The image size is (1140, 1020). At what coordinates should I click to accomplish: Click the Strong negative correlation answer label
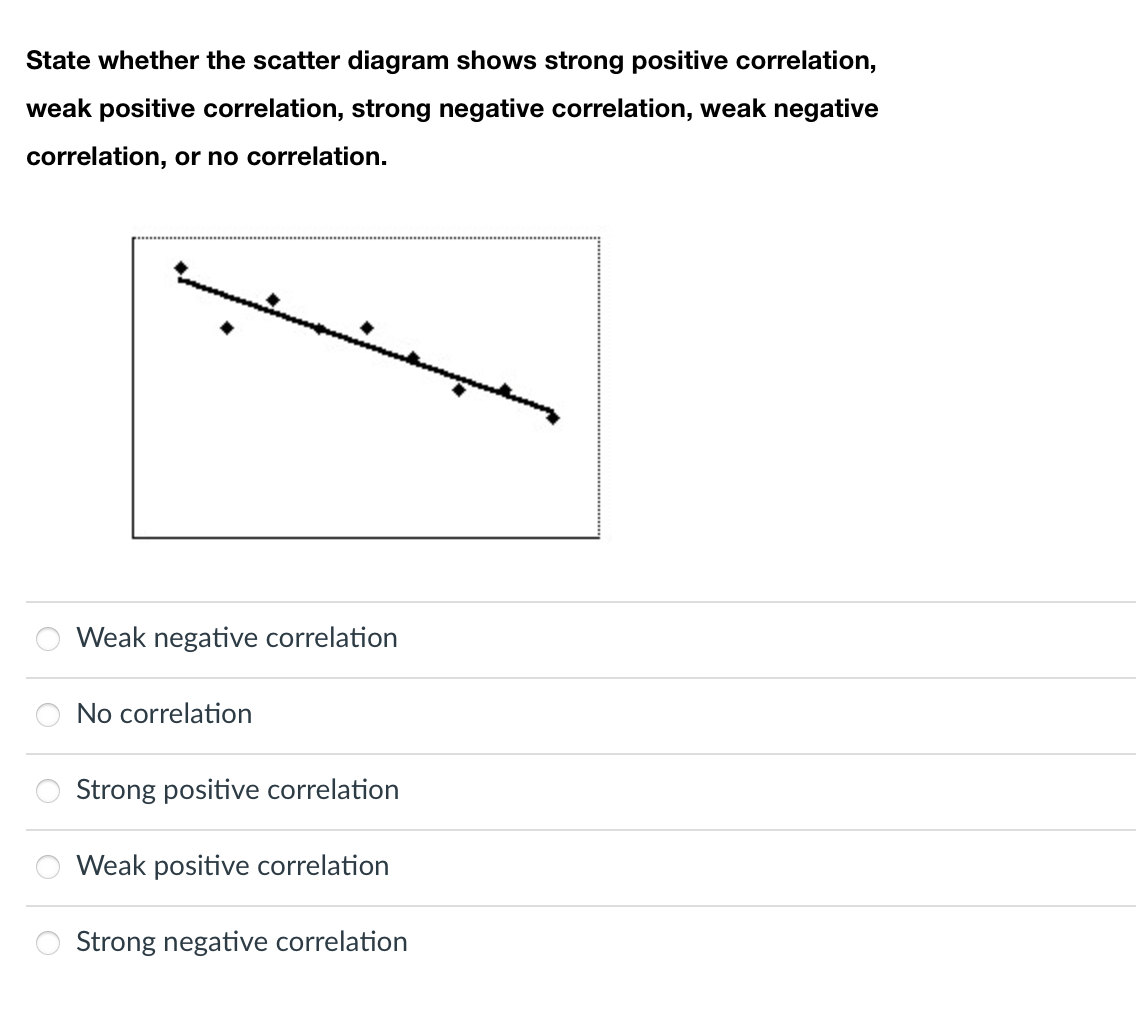241,941
